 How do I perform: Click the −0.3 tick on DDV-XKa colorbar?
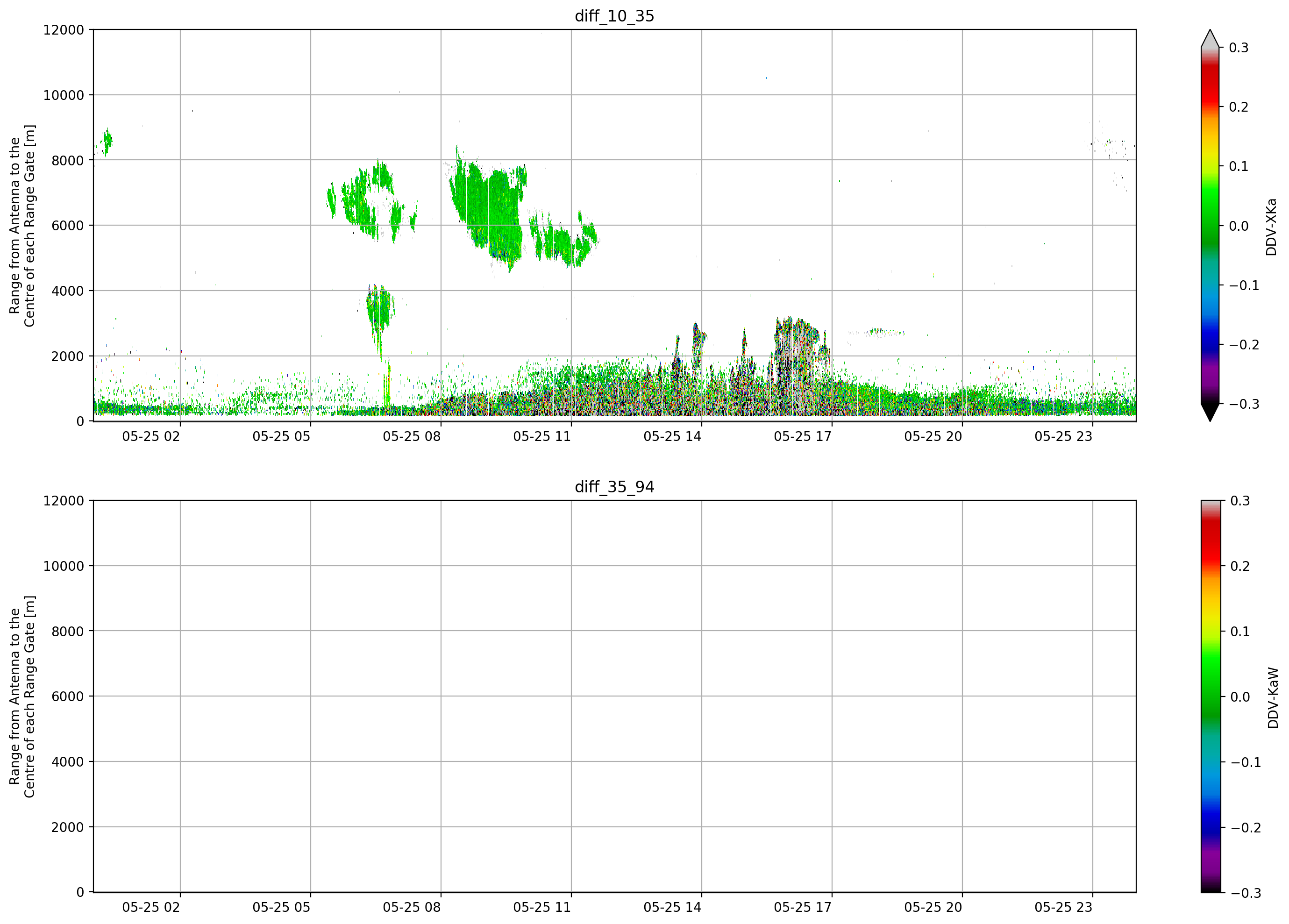[1245, 405]
